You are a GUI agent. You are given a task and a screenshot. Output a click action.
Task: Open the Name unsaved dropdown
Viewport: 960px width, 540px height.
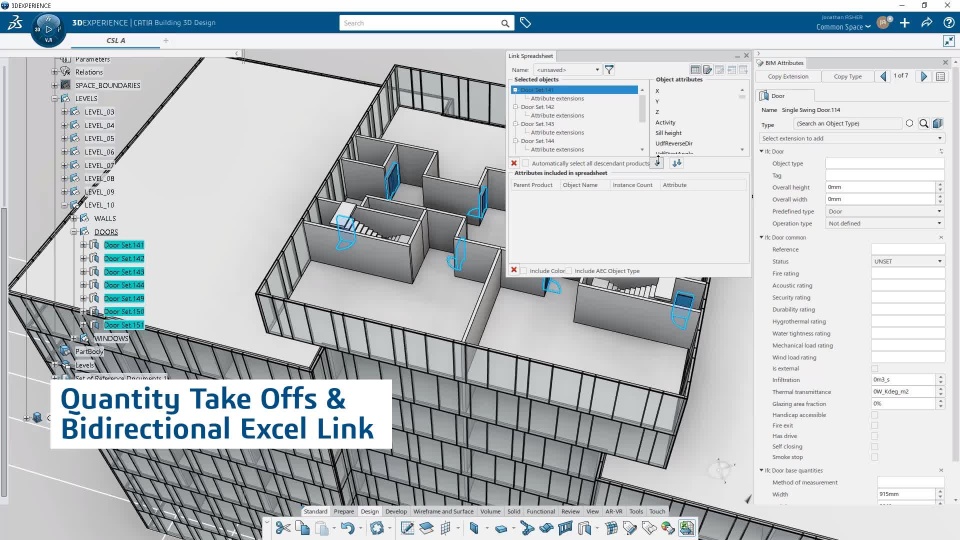point(567,70)
